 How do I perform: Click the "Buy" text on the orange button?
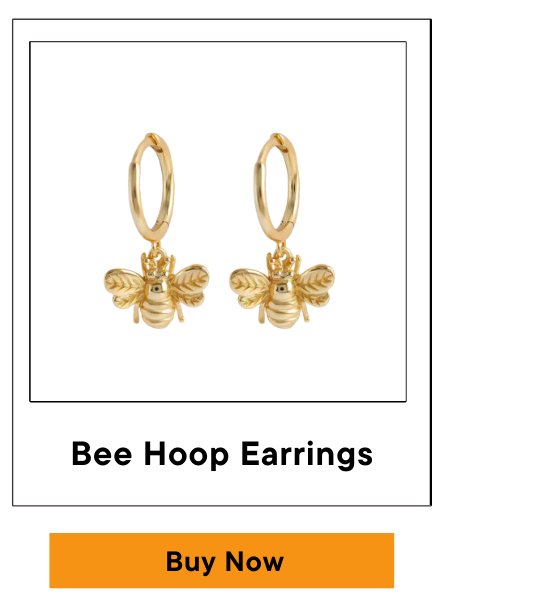click(190, 563)
